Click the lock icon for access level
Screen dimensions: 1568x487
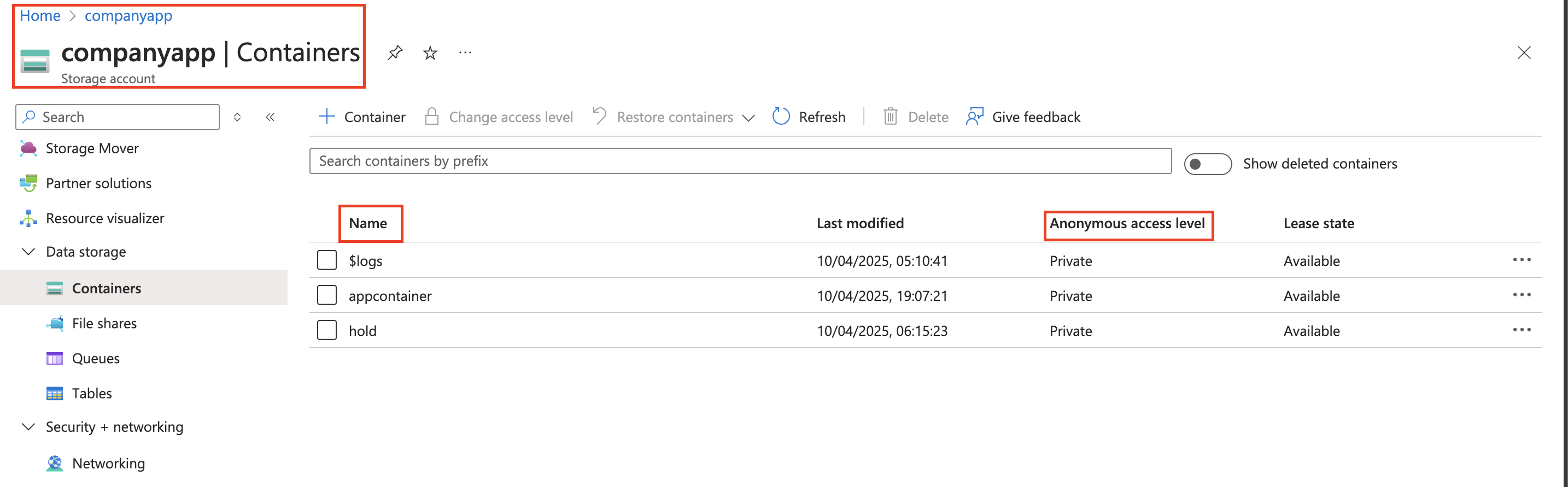431,117
